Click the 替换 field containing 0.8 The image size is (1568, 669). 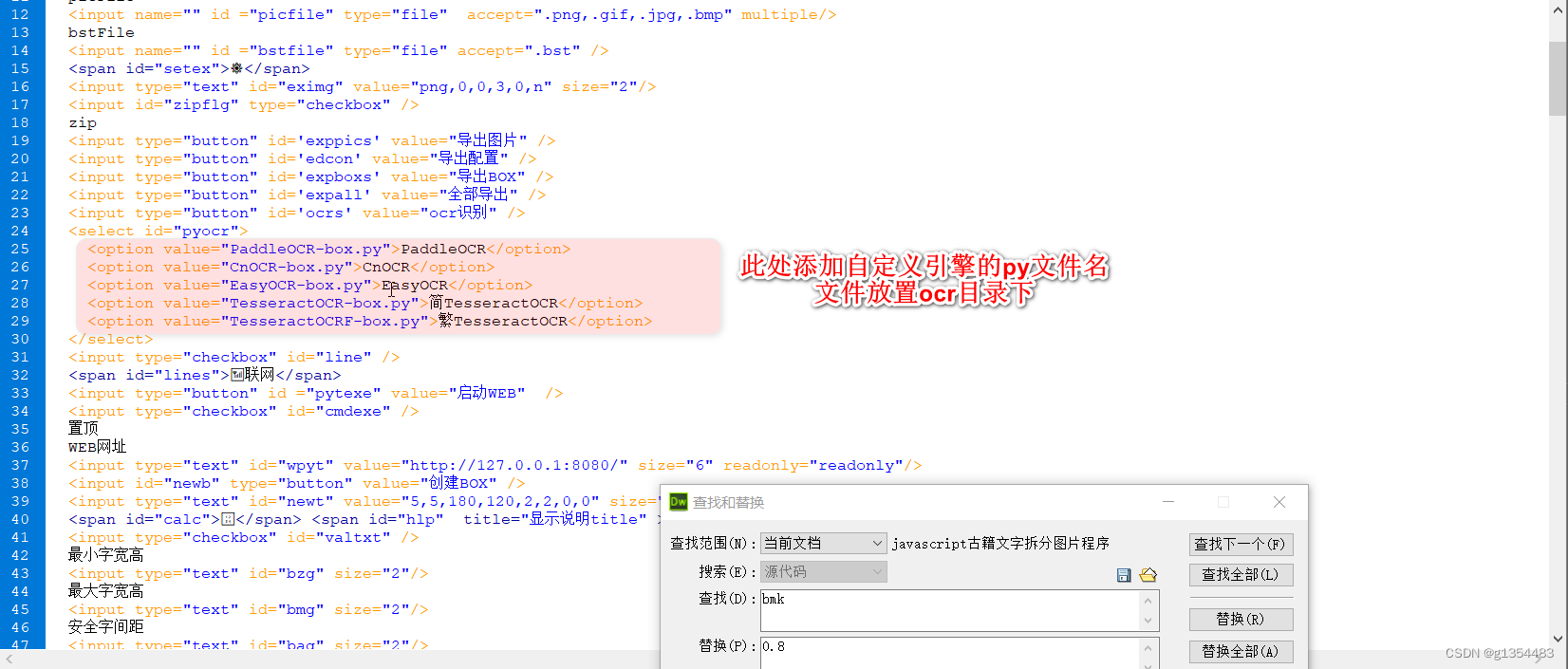(x=950, y=653)
